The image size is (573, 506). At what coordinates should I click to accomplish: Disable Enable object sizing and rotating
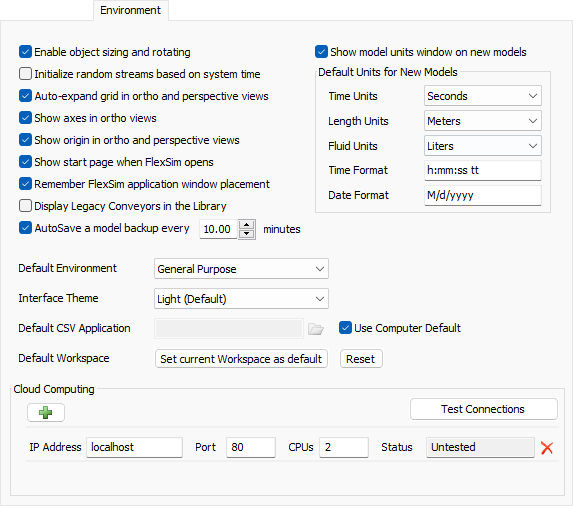(25, 52)
